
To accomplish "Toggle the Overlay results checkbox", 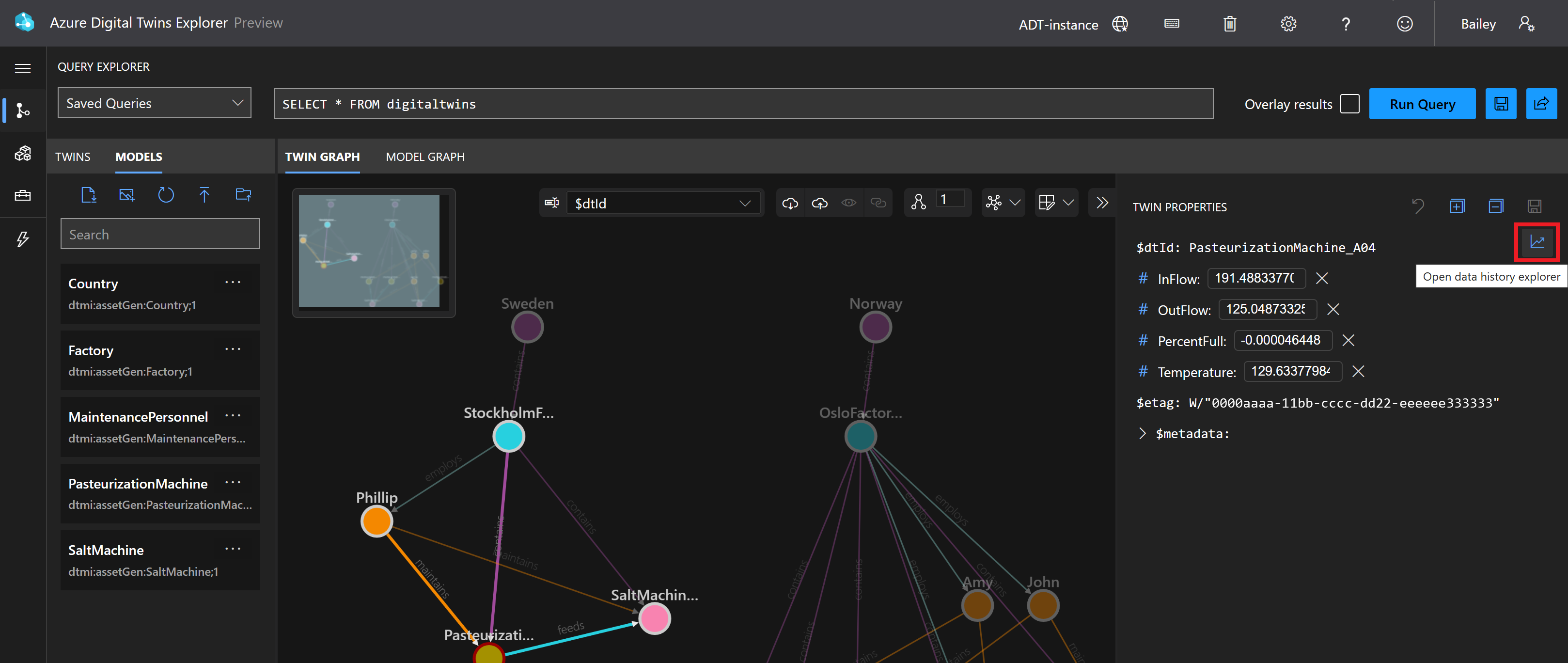I will pyautogui.click(x=1349, y=104).
